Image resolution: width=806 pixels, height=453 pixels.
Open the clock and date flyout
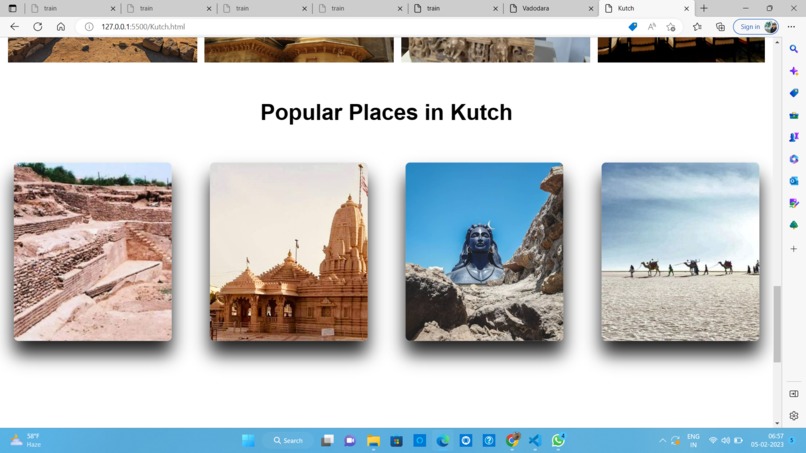coord(767,441)
